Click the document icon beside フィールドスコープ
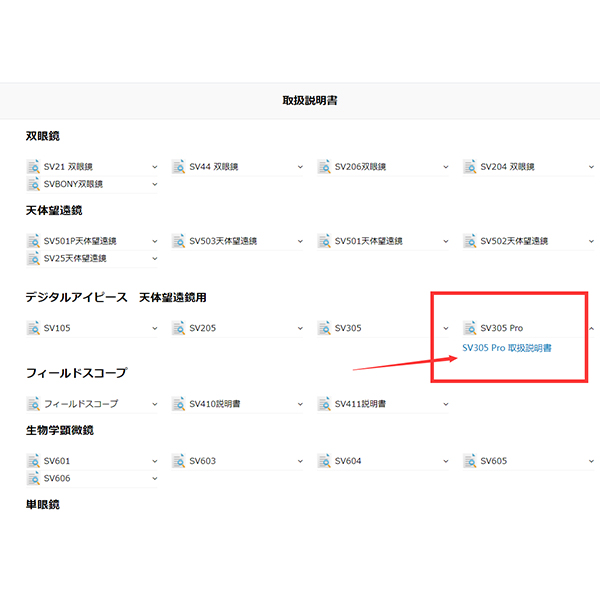The image size is (600, 600). pos(33,404)
